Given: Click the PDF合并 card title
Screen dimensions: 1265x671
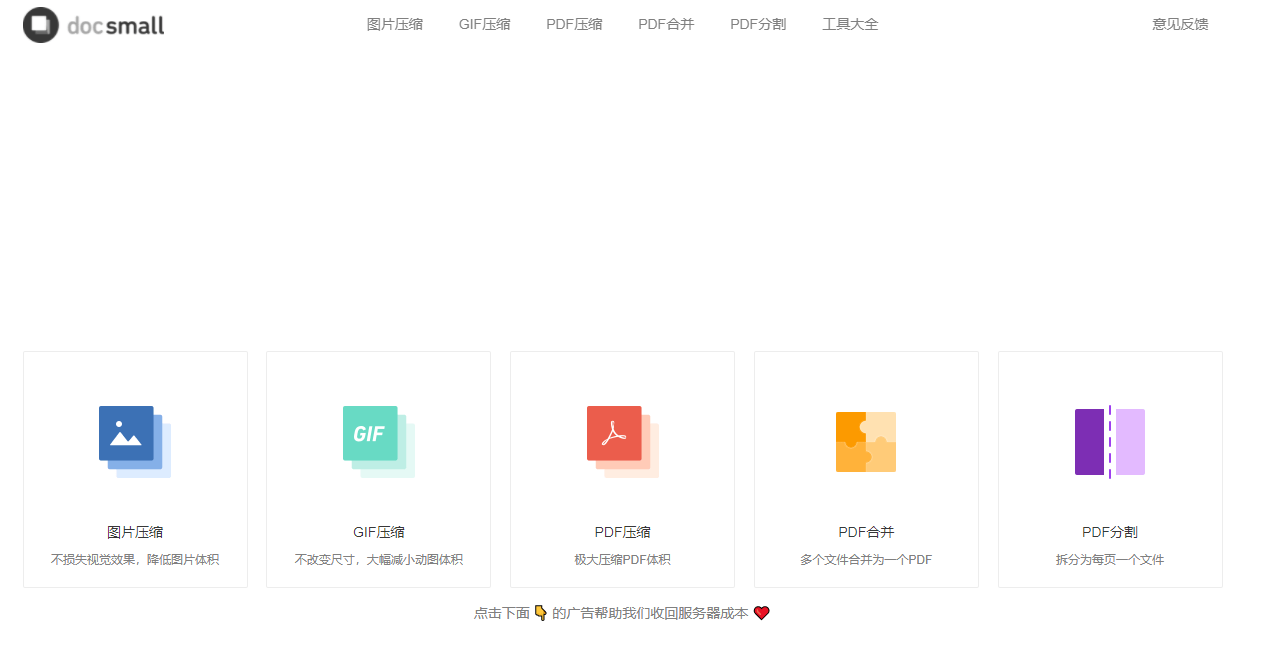Looking at the screenshot, I should point(866,532).
